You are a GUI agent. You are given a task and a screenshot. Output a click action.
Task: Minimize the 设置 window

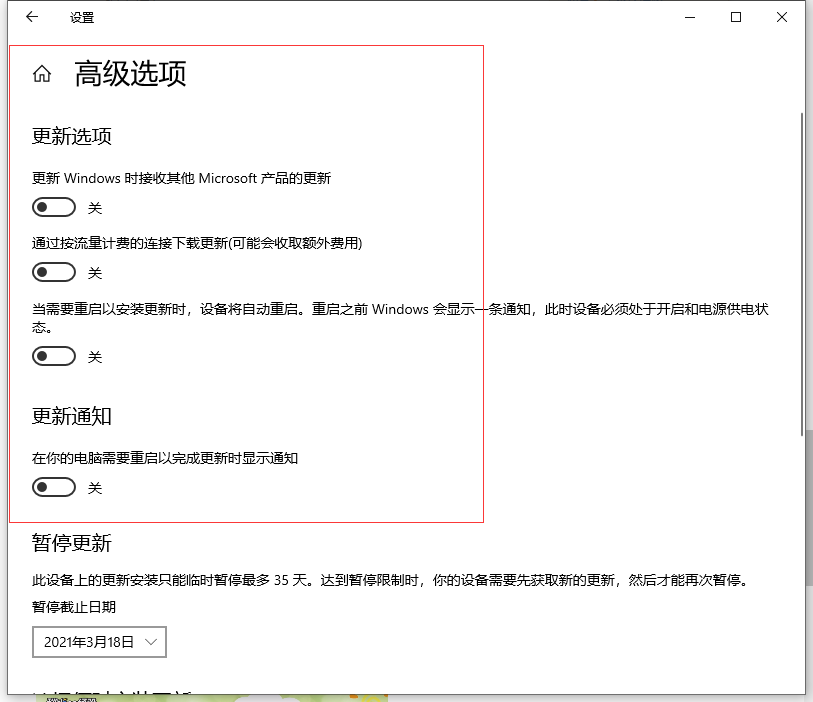[689, 17]
